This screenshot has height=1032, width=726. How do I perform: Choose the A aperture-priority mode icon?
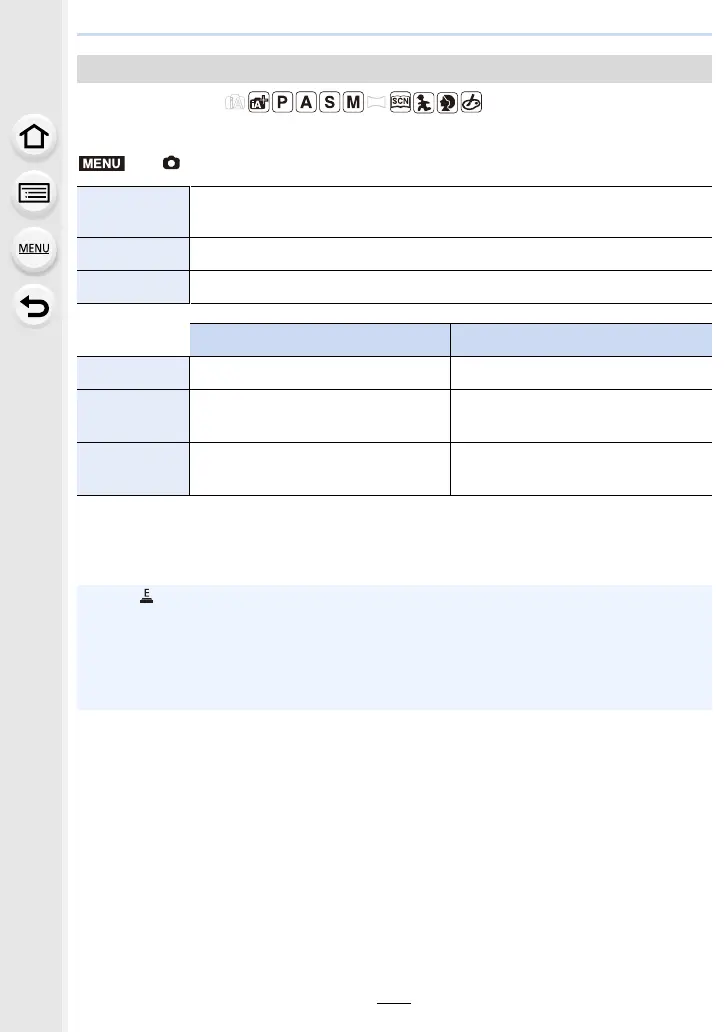[x=306, y=102]
